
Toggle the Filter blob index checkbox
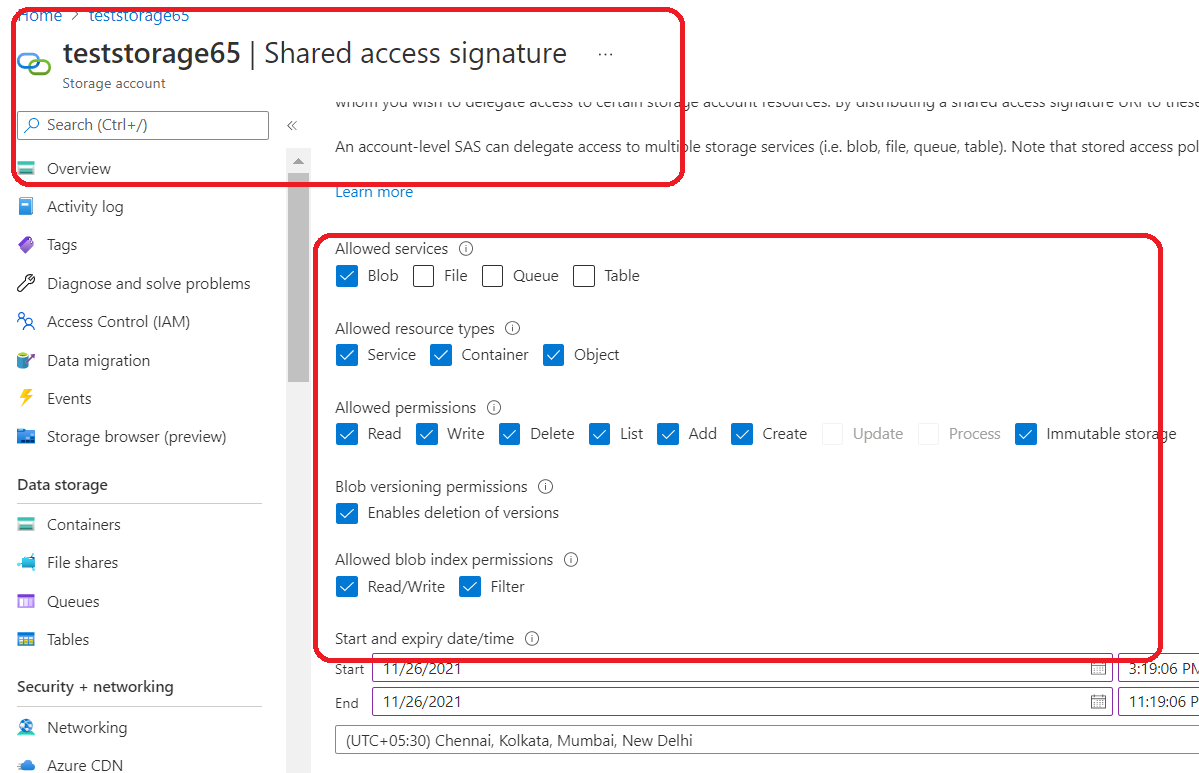point(470,586)
